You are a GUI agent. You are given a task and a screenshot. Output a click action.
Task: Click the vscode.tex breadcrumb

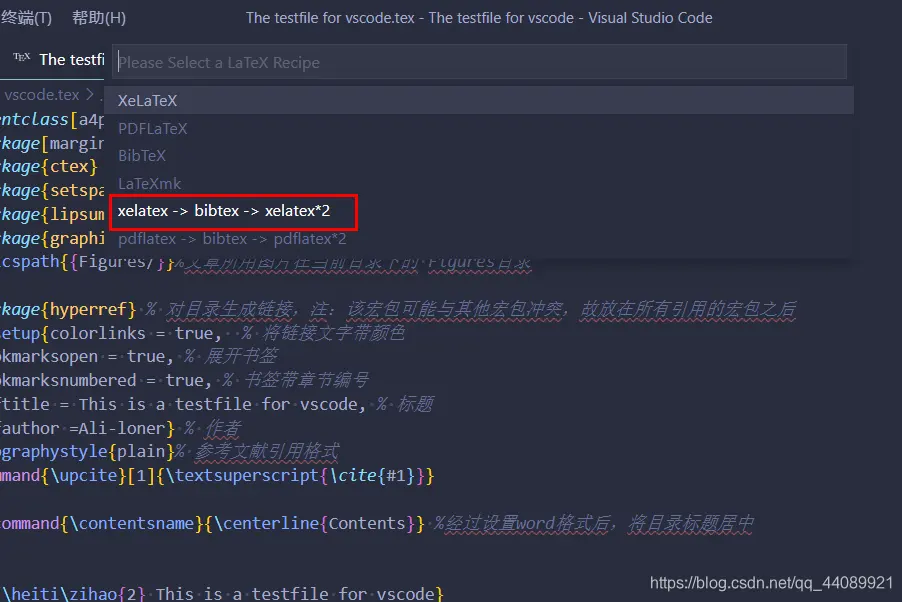(41, 94)
